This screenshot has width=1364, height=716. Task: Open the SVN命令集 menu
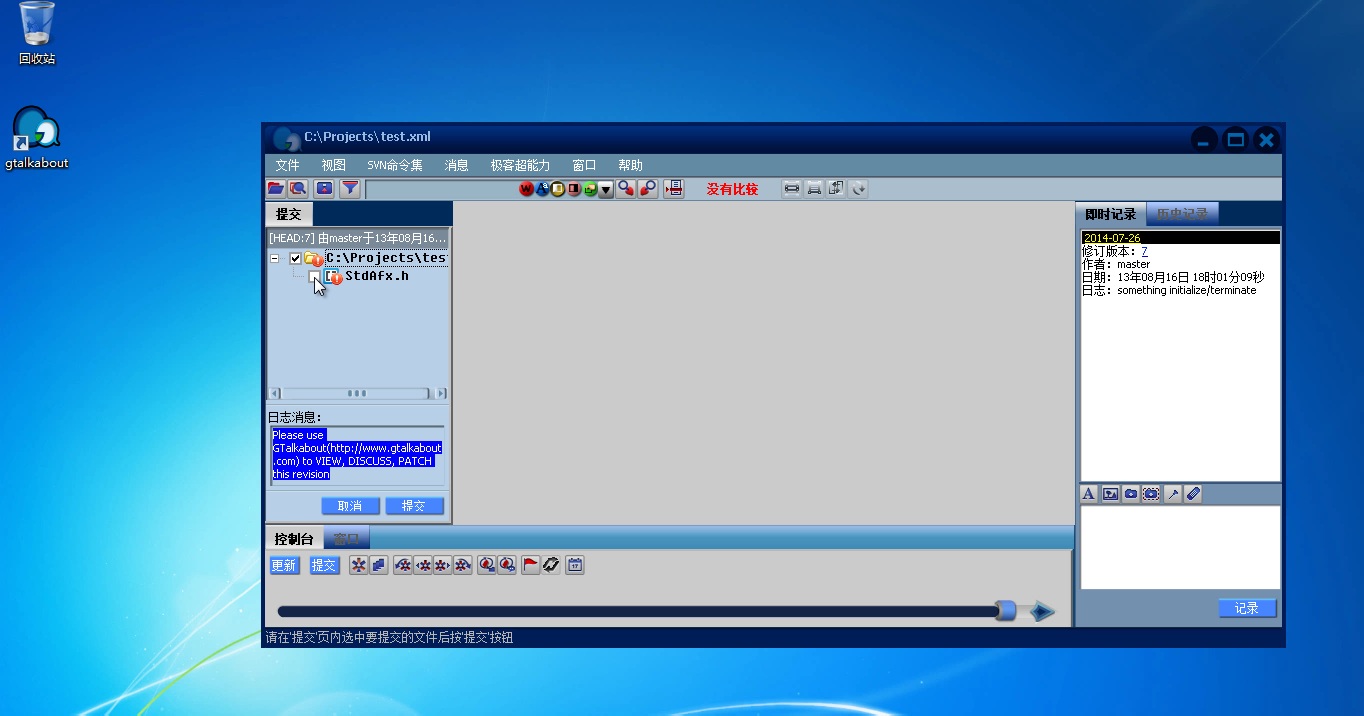click(x=395, y=166)
